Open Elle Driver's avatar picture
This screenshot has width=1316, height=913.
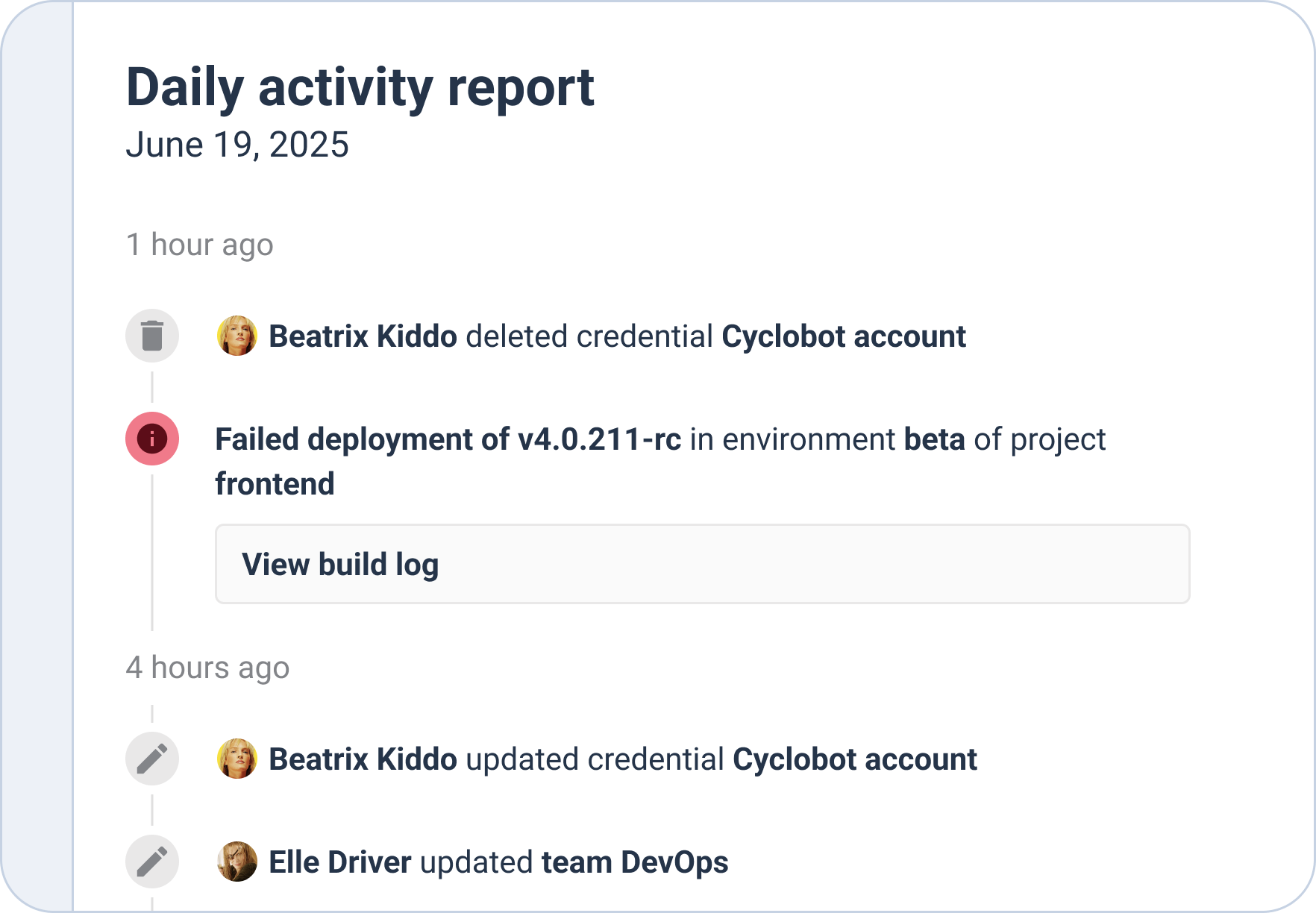point(237,862)
